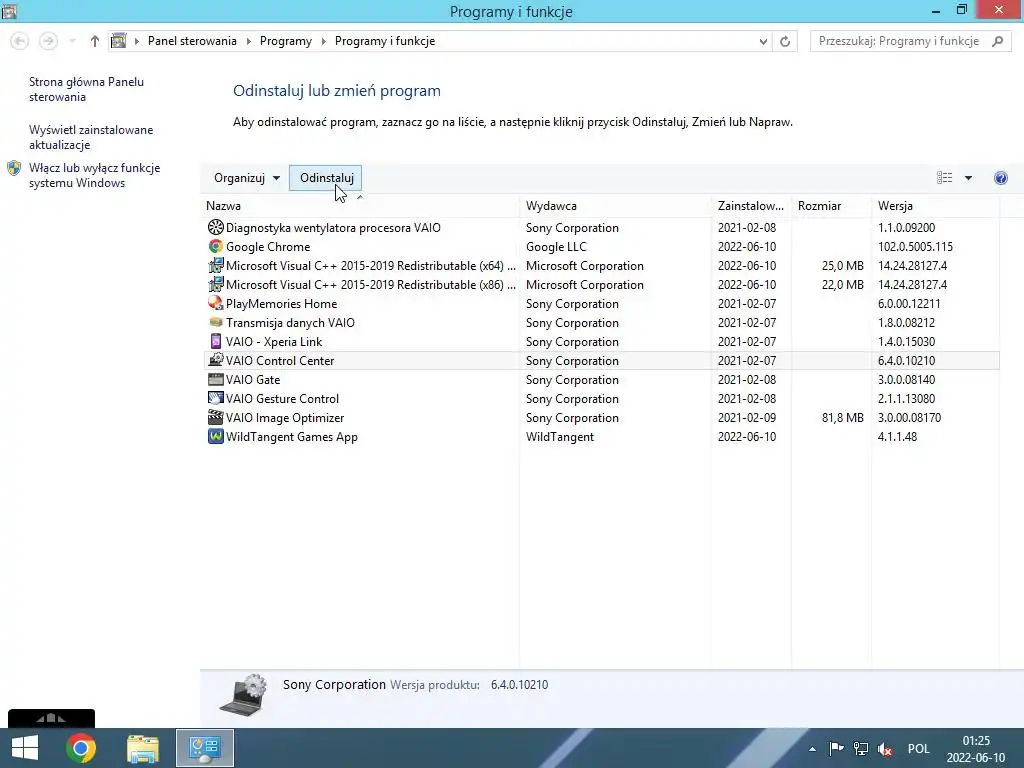This screenshot has width=1024, height=768.
Task: Click the search magnifier icon
Action: [997, 41]
